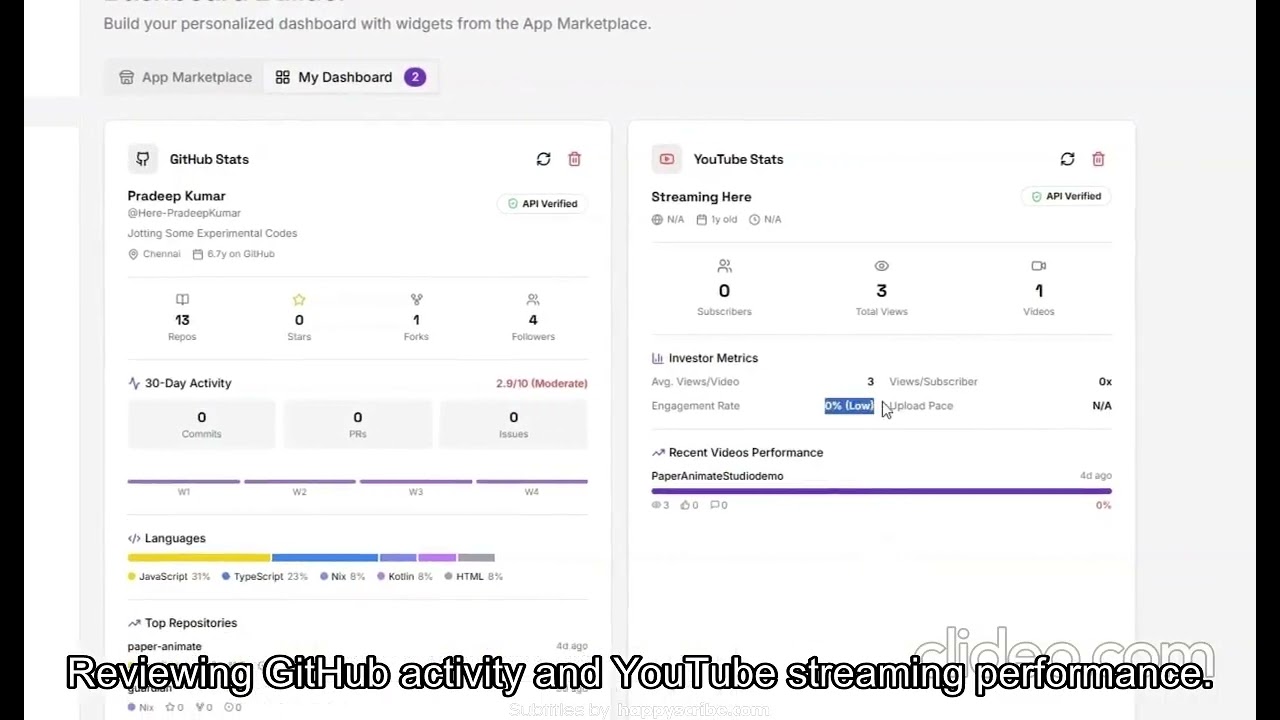Click the trend icon beside Top Repositories
This screenshot has width=1280, height=720.
click(x=134, y=623)
